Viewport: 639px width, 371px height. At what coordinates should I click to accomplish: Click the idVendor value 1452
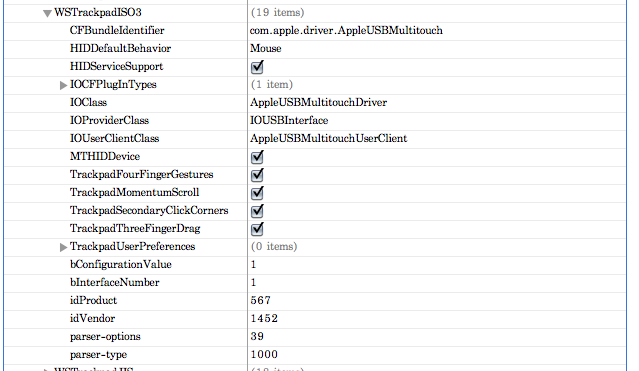pyautogui.click(x=264, y=318)
